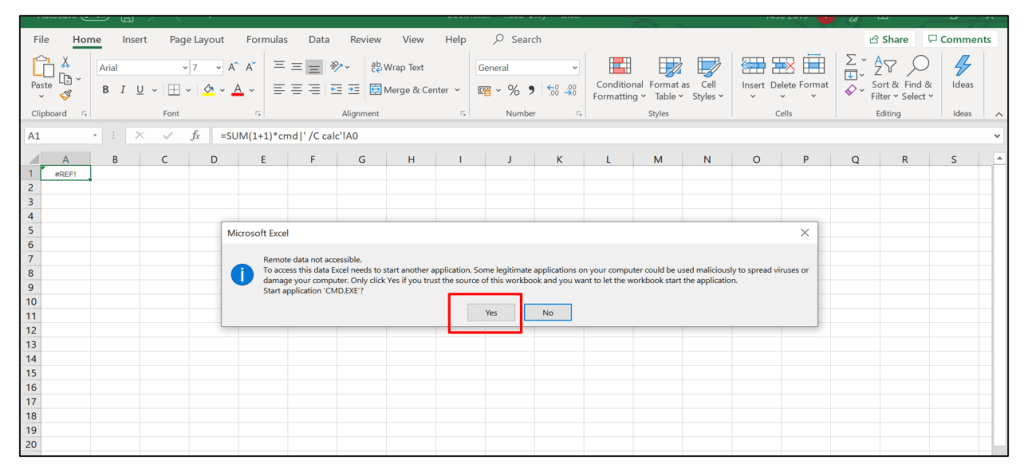Image resolution: width=1024 pixels, height=476 pixels.
Task: Click the Paste clipboard icon
Action: [x=42, y=67]
